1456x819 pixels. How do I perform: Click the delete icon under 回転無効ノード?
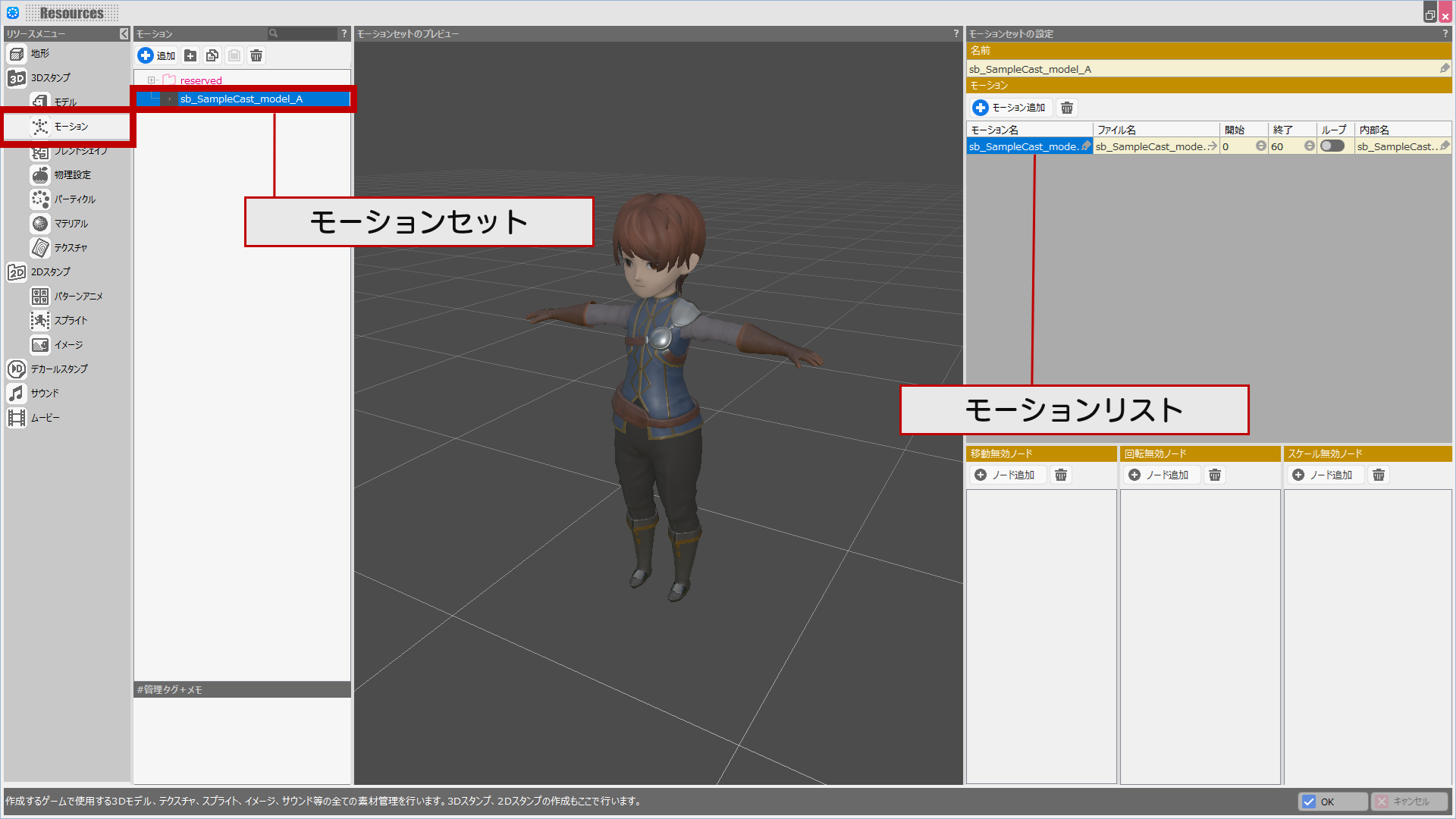tap(1215, 475)
